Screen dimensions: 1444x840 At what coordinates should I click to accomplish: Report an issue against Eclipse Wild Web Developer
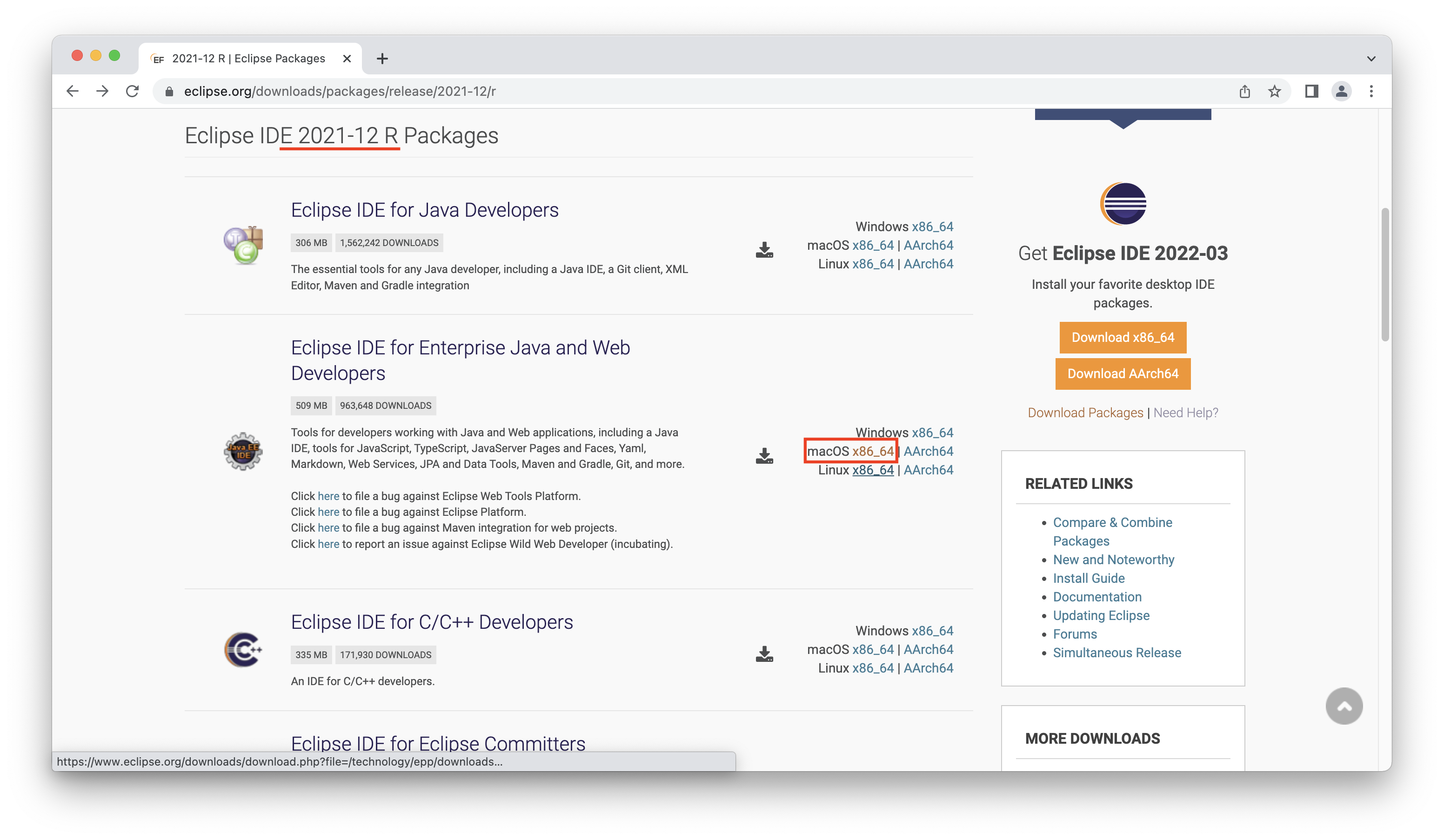pos(328,544)
